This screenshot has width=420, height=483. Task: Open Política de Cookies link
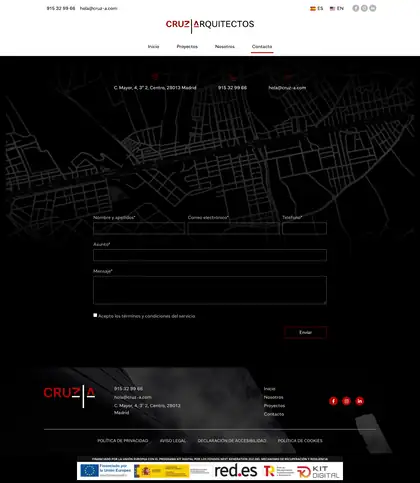click(300, 441)
